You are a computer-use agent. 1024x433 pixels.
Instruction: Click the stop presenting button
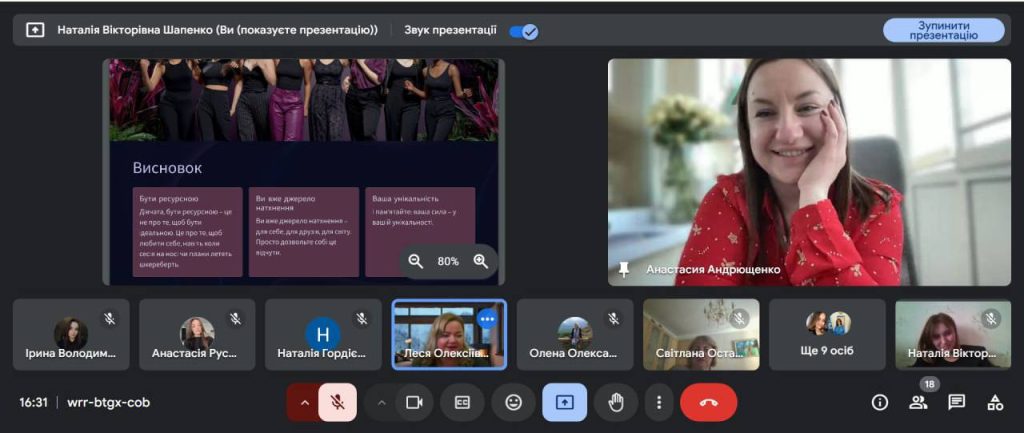(x=943, y=30)
